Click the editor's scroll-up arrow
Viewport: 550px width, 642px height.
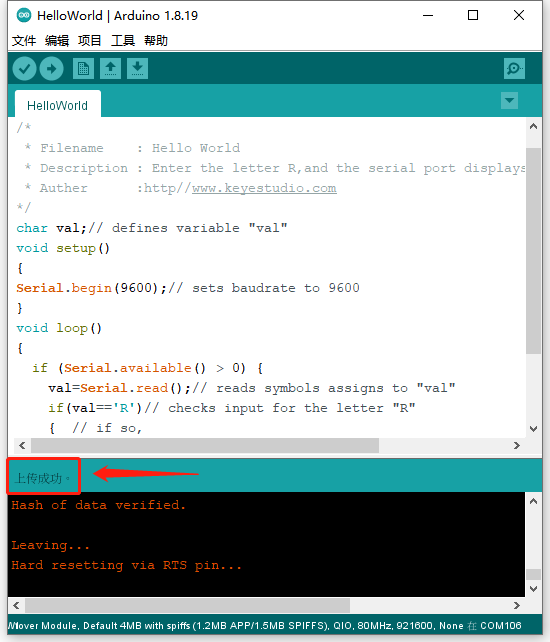coord(533,126)
